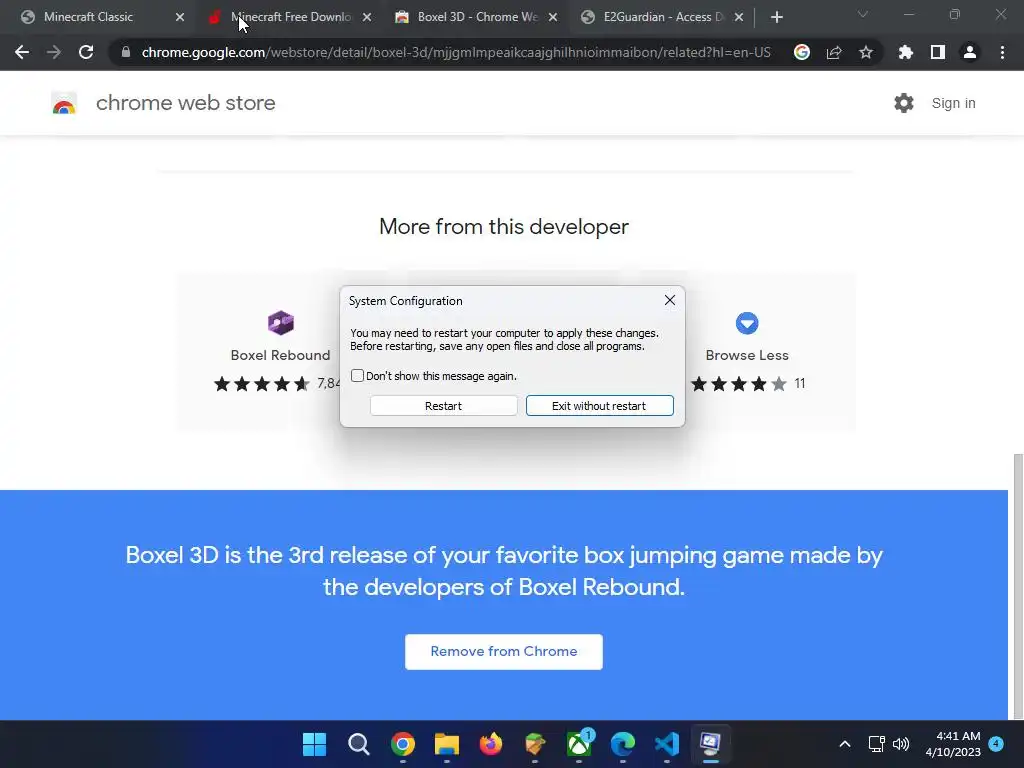Open the tab search chevron
This screenshot has width=1024, height=768.
pyautogui.click(x=863, y=14)
